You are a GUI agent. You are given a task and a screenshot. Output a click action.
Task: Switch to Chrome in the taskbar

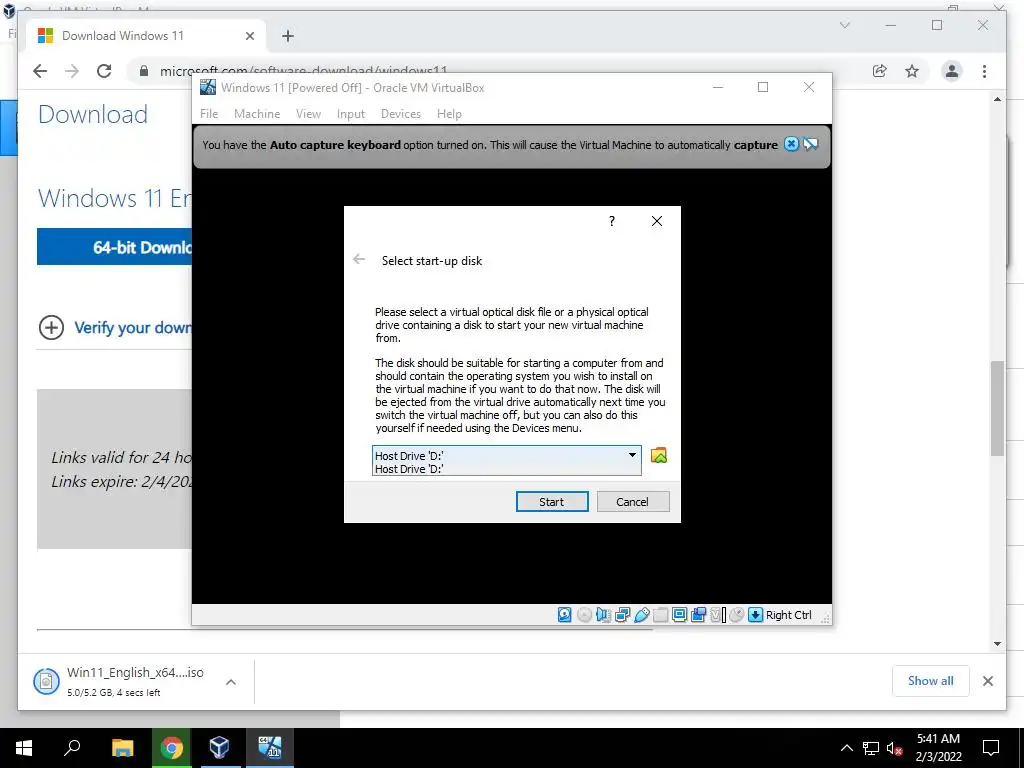click(x=171, y=748)
